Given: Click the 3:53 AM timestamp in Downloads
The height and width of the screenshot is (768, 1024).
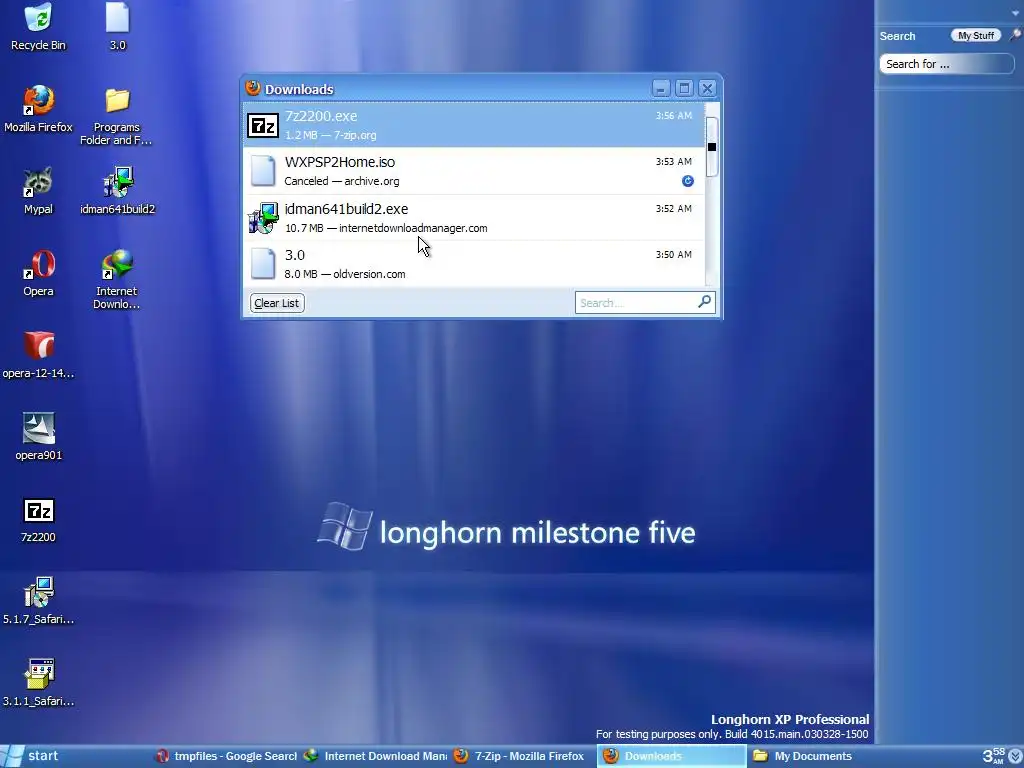Looking at the screenshot, I should [673, 161].
